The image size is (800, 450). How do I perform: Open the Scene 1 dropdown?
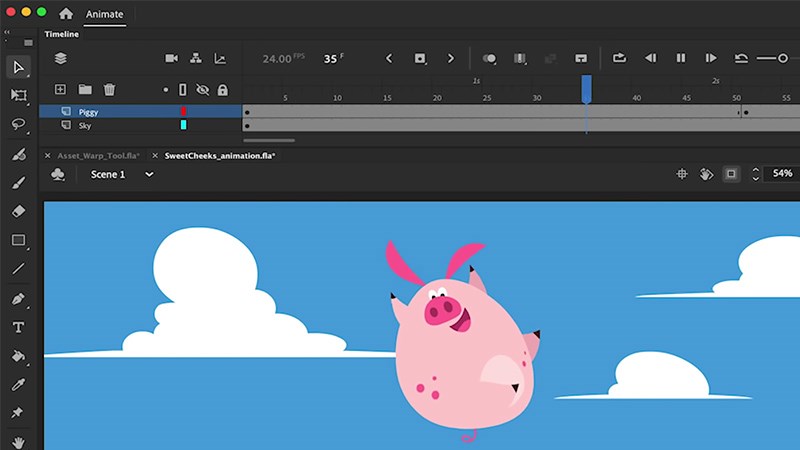122,174
